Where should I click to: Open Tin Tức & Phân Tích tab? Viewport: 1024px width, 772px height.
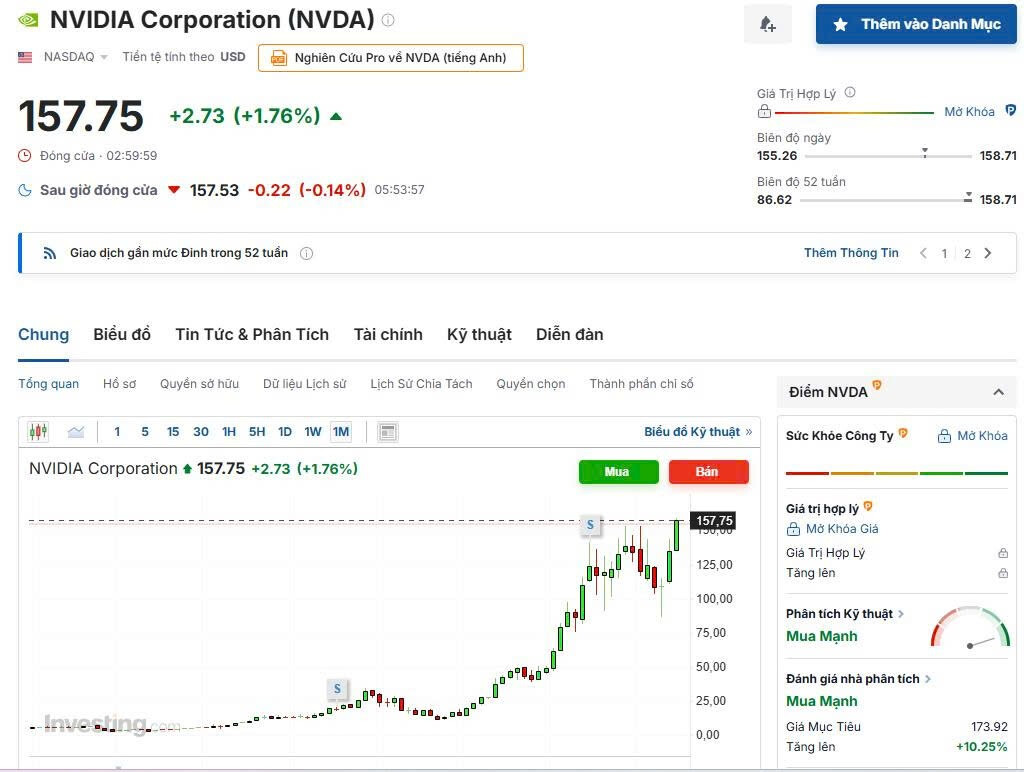[252, 334]
